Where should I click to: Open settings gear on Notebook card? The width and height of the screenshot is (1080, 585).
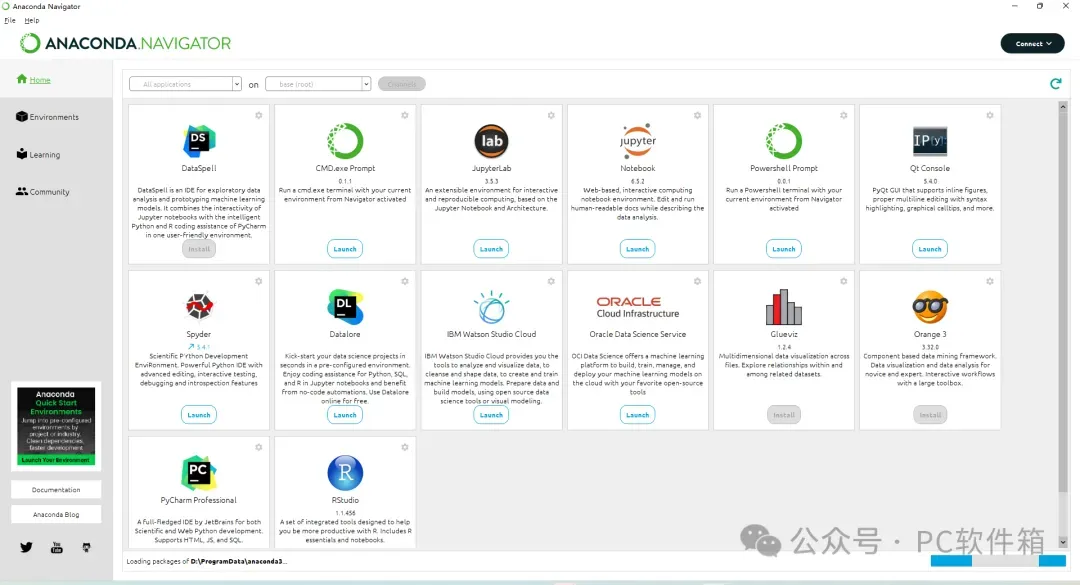pos(697,115)
